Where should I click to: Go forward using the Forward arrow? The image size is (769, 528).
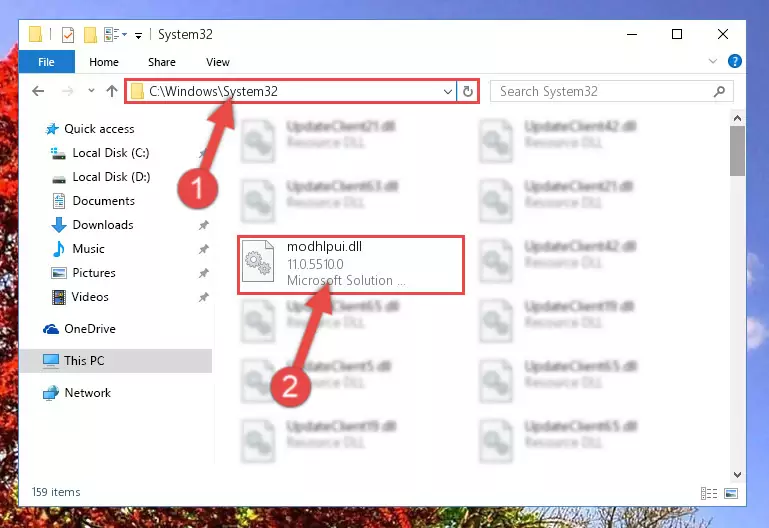[68, 91]
